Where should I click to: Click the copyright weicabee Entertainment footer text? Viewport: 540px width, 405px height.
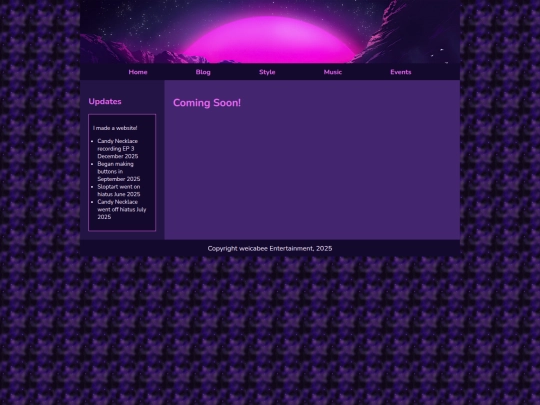270,248
